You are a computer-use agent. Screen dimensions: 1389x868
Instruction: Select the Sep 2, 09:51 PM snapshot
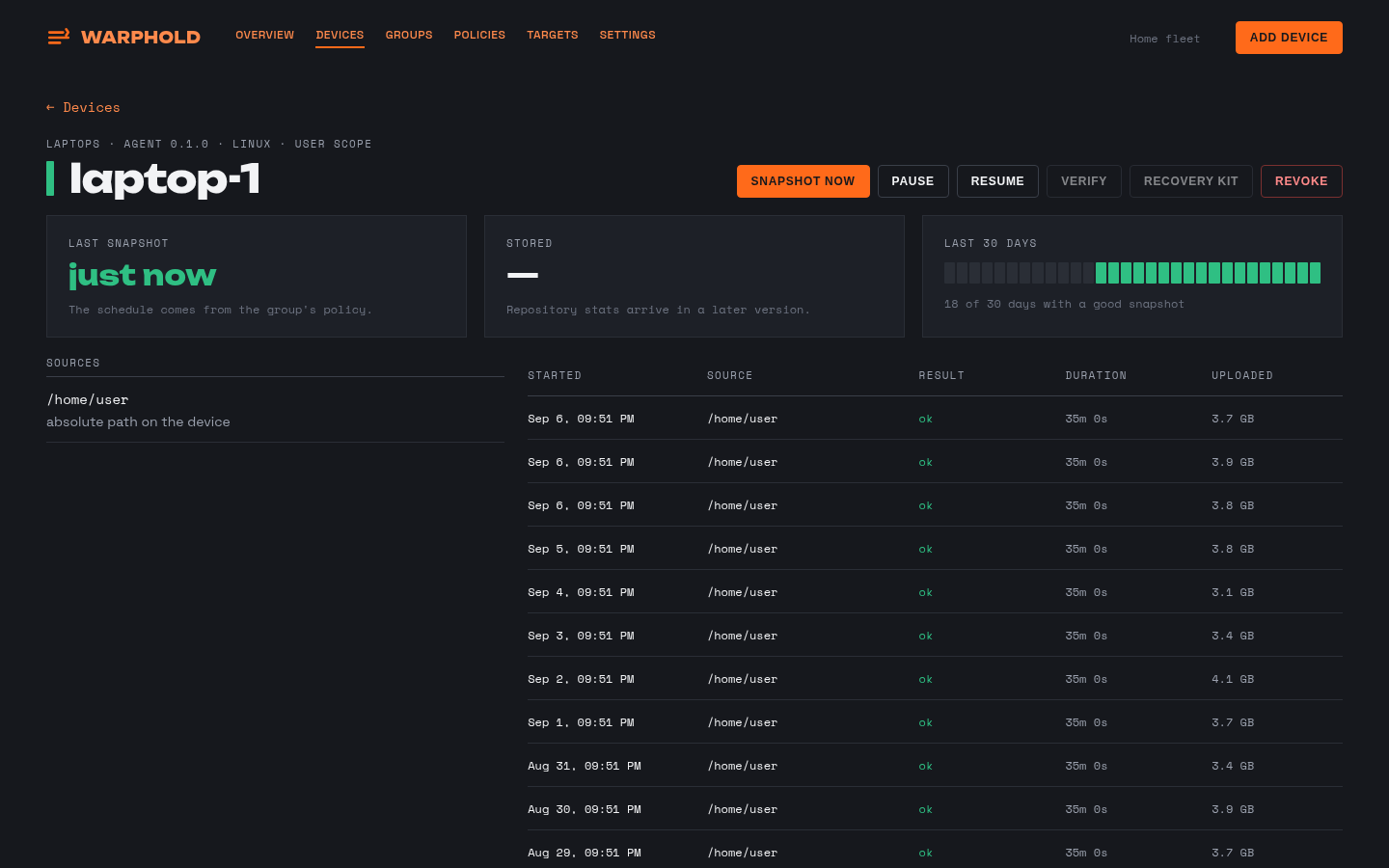tap(935, 679)
